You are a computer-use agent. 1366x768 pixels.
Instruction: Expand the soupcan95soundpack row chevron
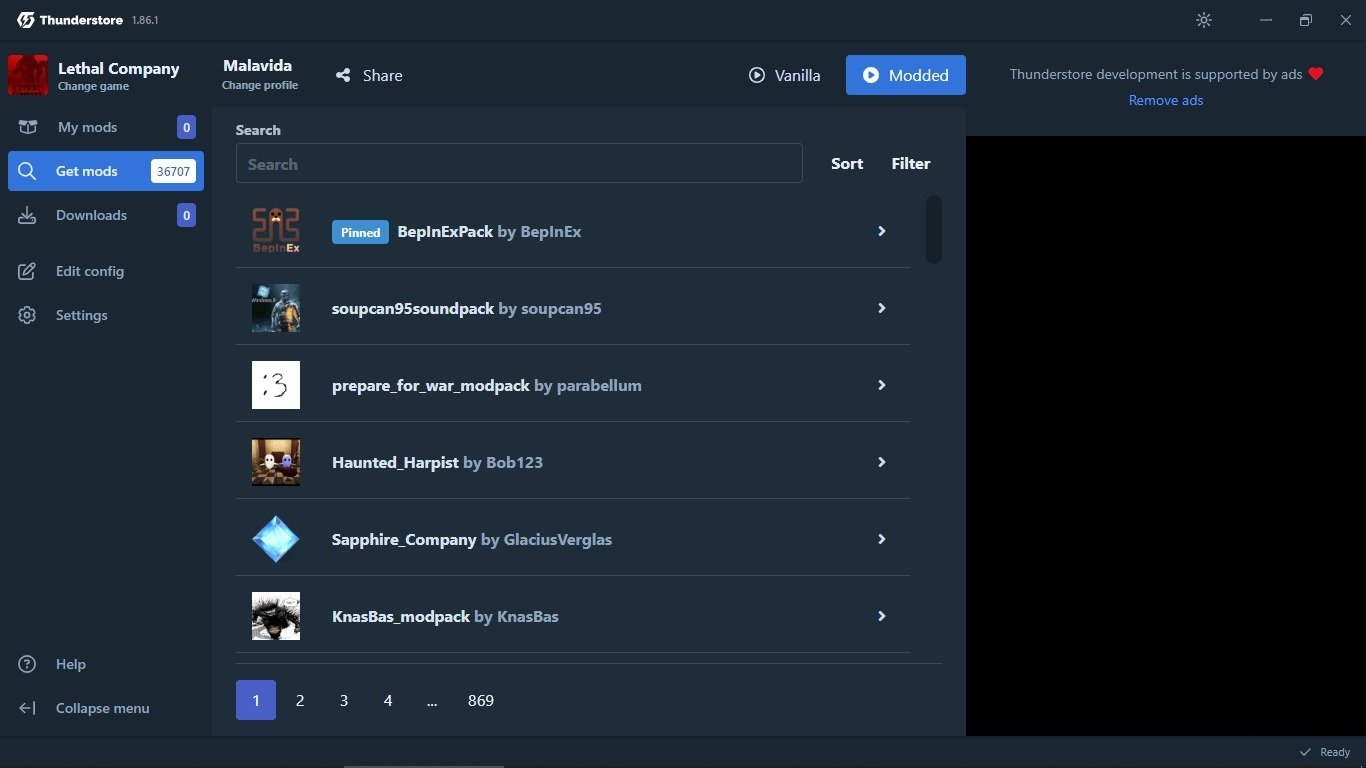click(x=882, y=308)
